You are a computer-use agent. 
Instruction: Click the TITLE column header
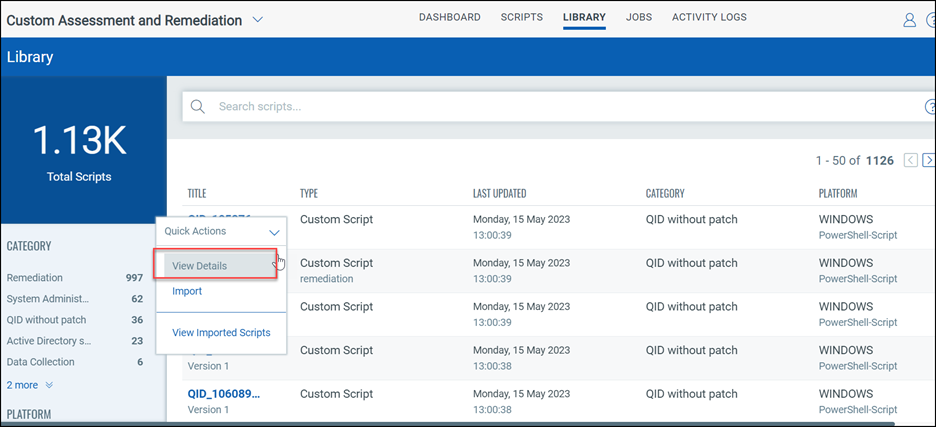click(196, 193)
